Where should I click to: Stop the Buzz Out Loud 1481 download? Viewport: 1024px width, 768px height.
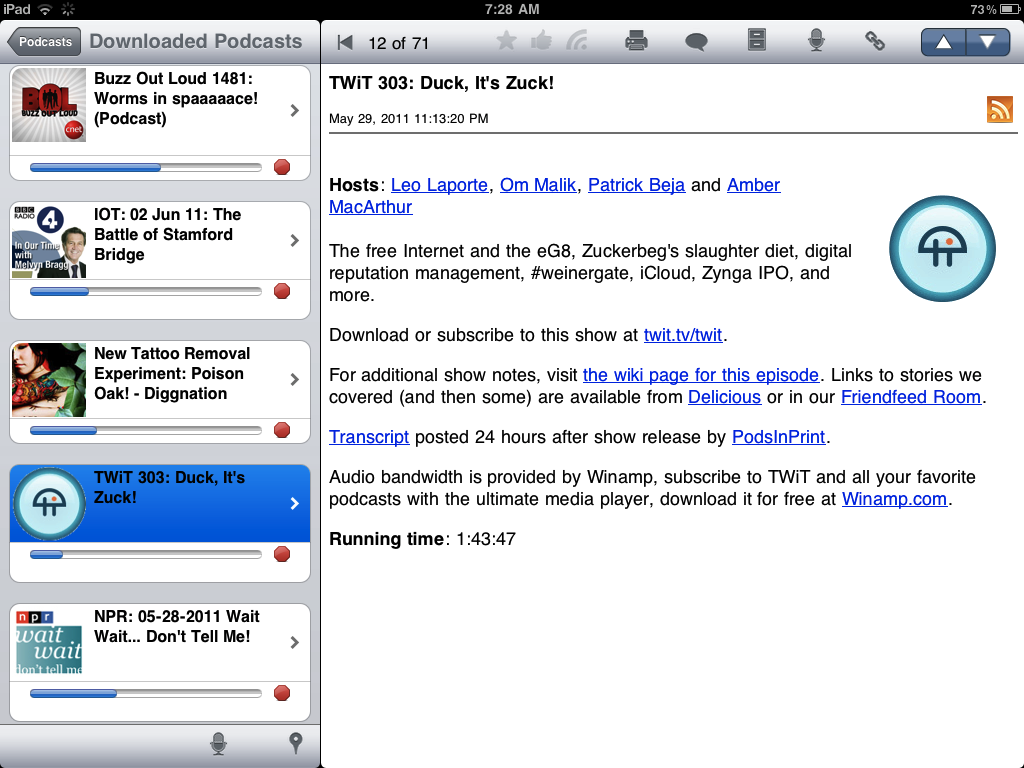(x=282, y=167)
